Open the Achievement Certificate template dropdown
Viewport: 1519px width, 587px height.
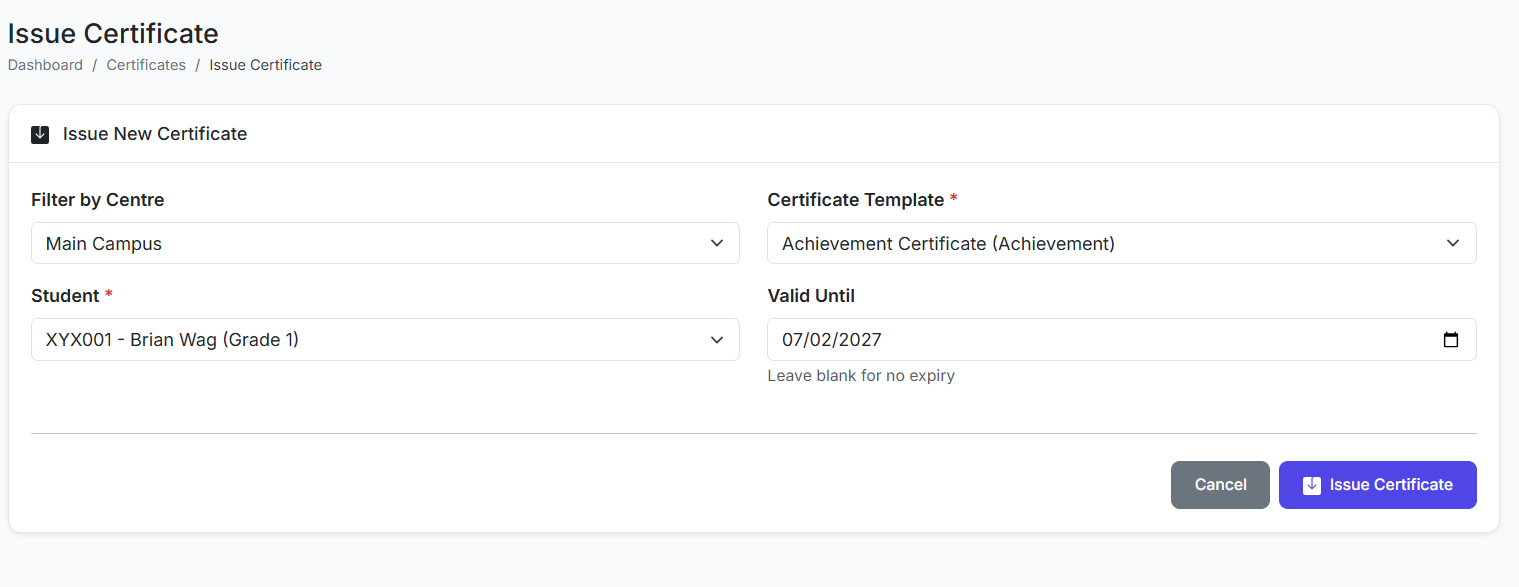click(1100, 243)
